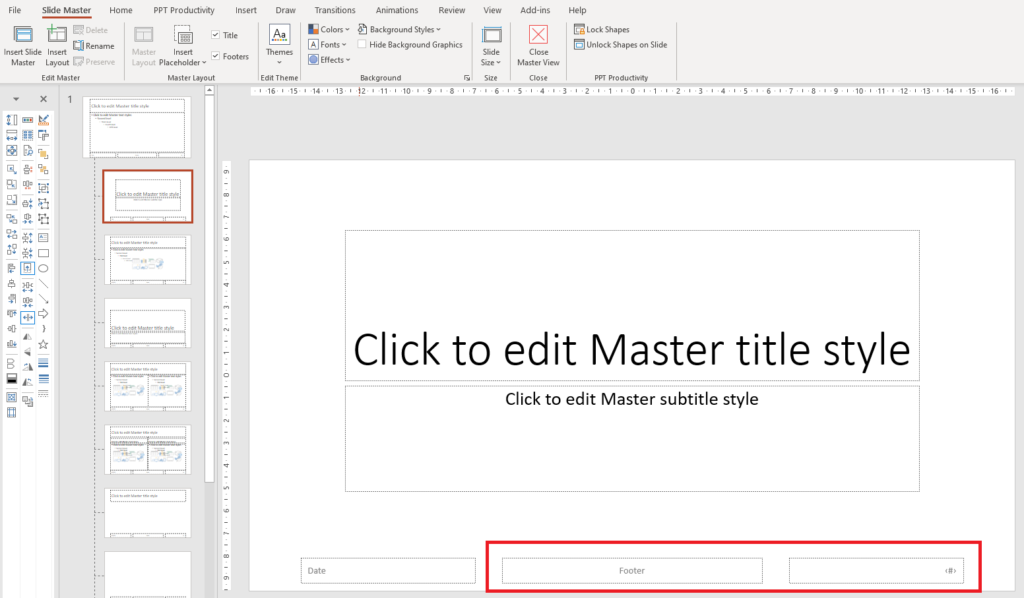Viewport: 1024px width, 598px height.
Task: Select the third layout thumbnail with content
Action: 148,260
